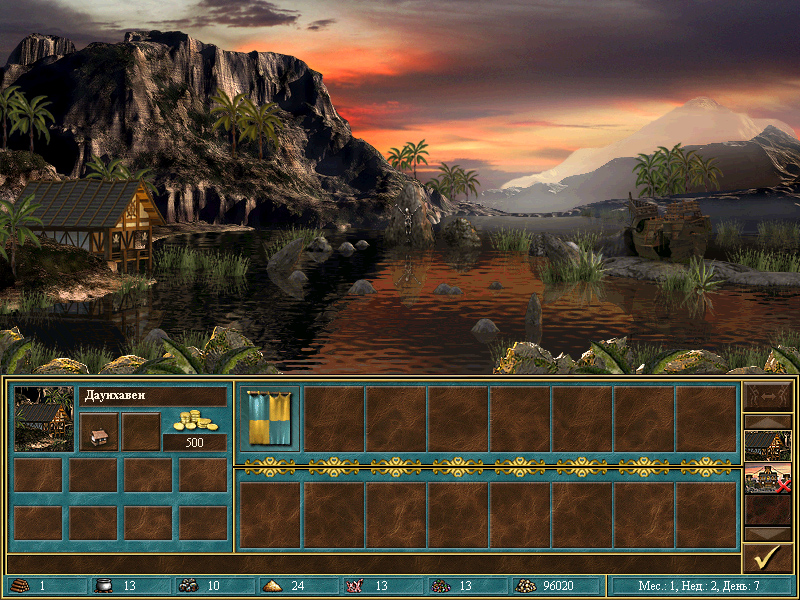Select the second town with the red X

point(768,479)
